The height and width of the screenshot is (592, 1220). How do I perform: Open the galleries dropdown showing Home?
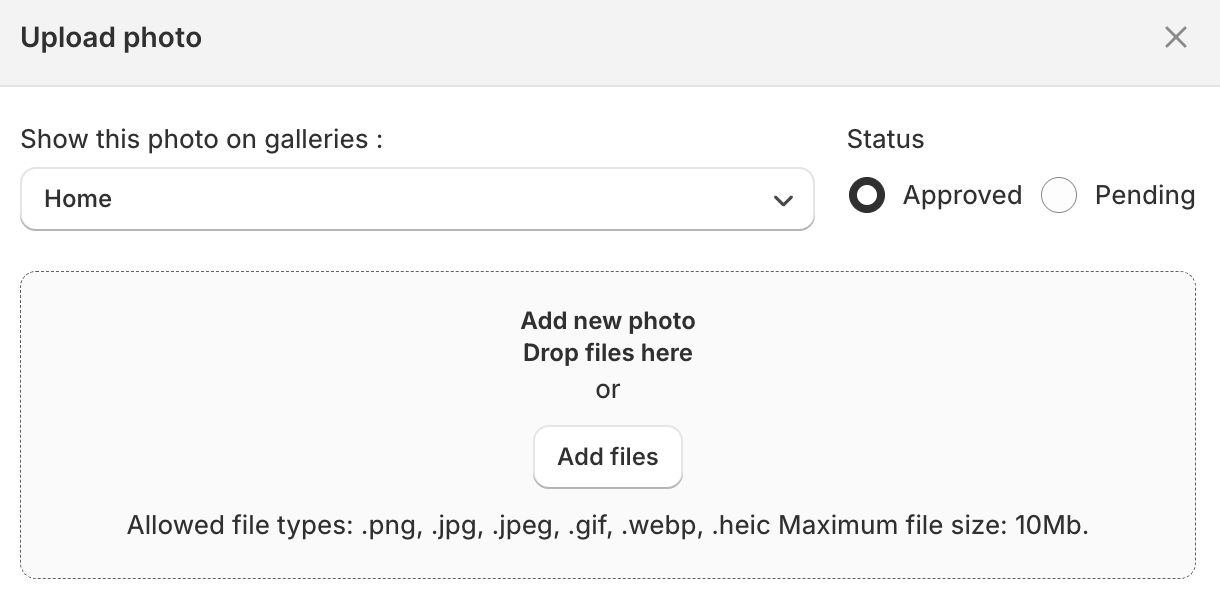[417, 199]
